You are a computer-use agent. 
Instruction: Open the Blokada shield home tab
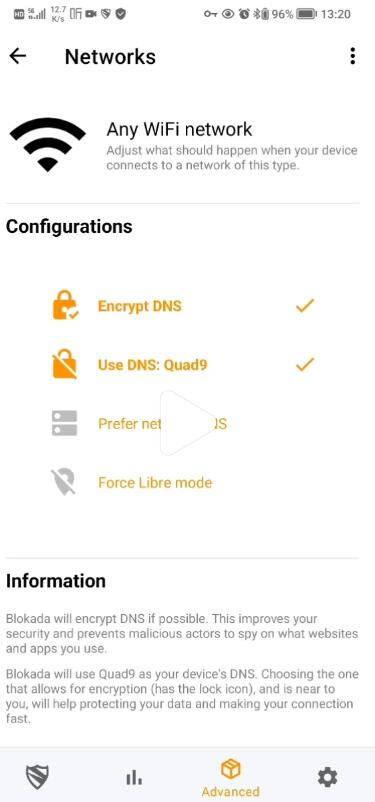[x=37, y=777]
